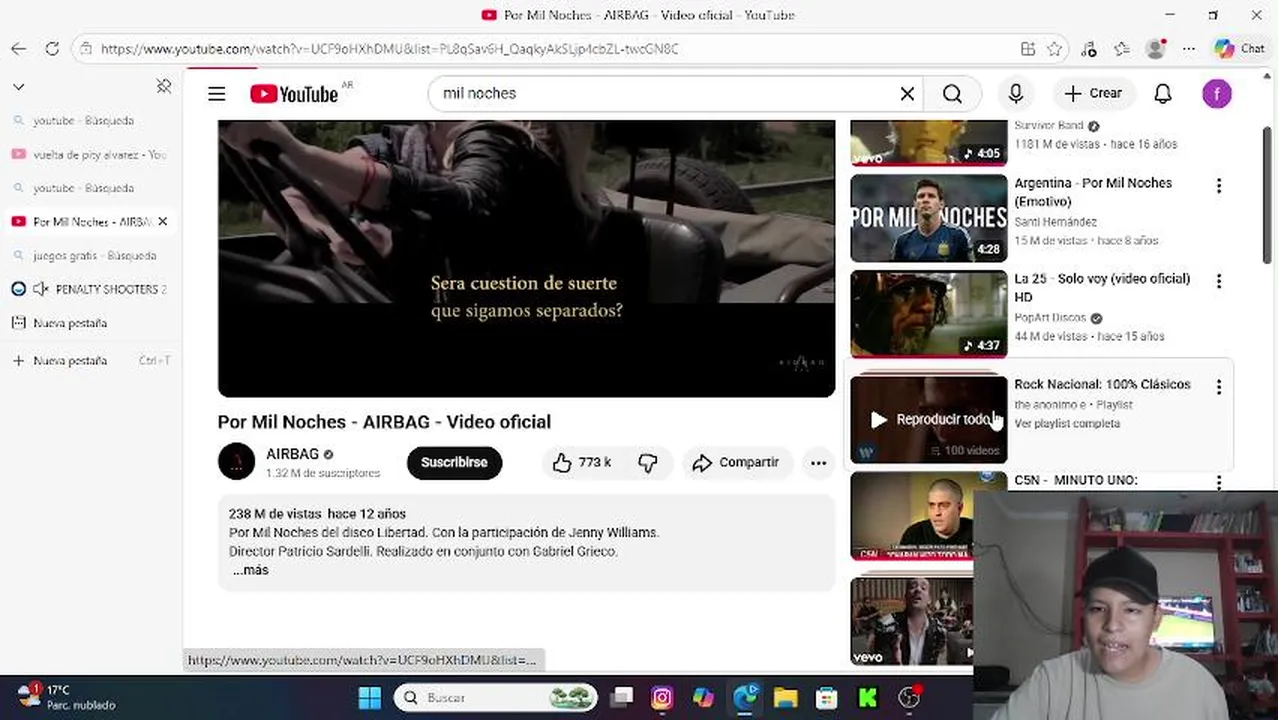Screen dimensions: 1278x720
Task: Switch to first 'youtube - Búsqueda' tab
Action: point(90,121)
